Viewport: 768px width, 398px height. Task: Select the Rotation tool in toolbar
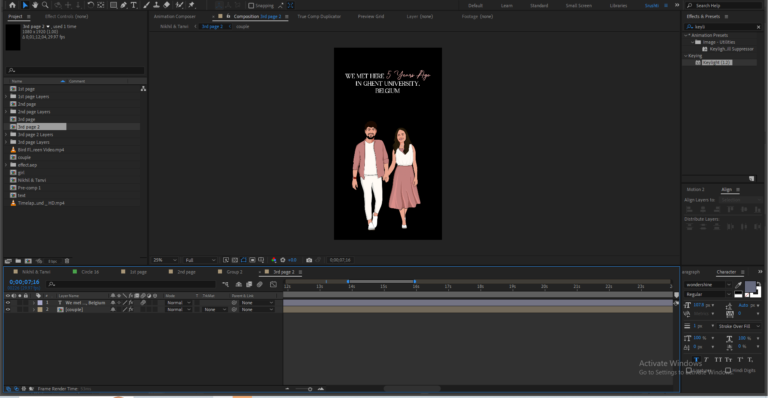(x=91, y=5)
